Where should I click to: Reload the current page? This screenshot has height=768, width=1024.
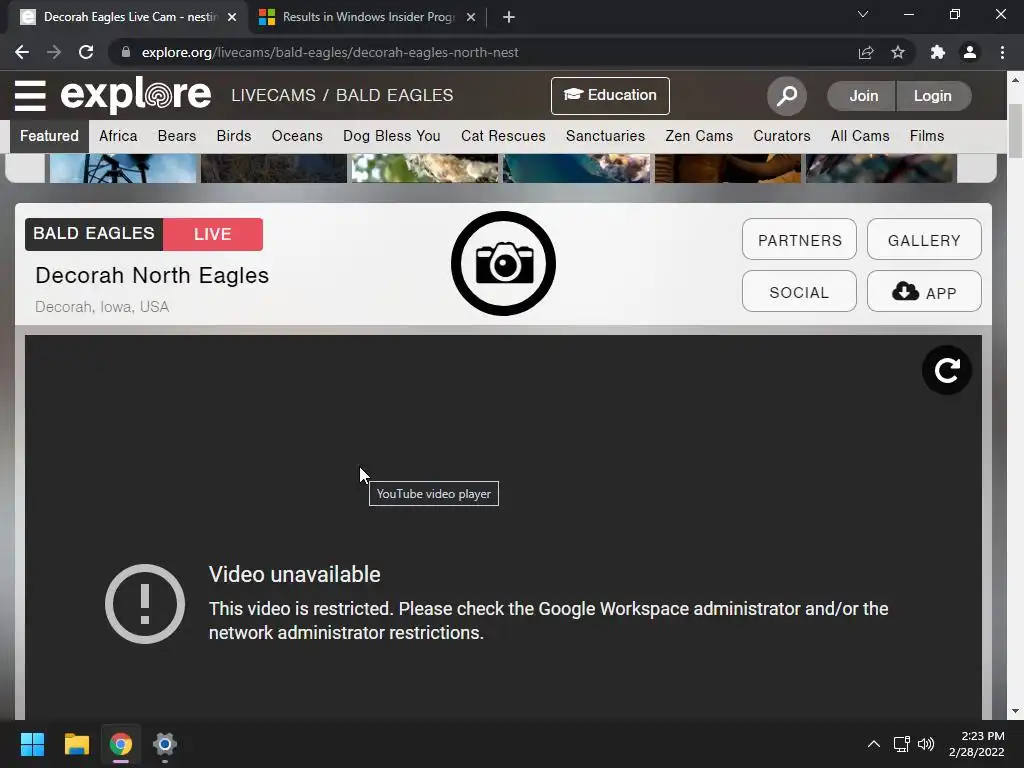[86, 52]
